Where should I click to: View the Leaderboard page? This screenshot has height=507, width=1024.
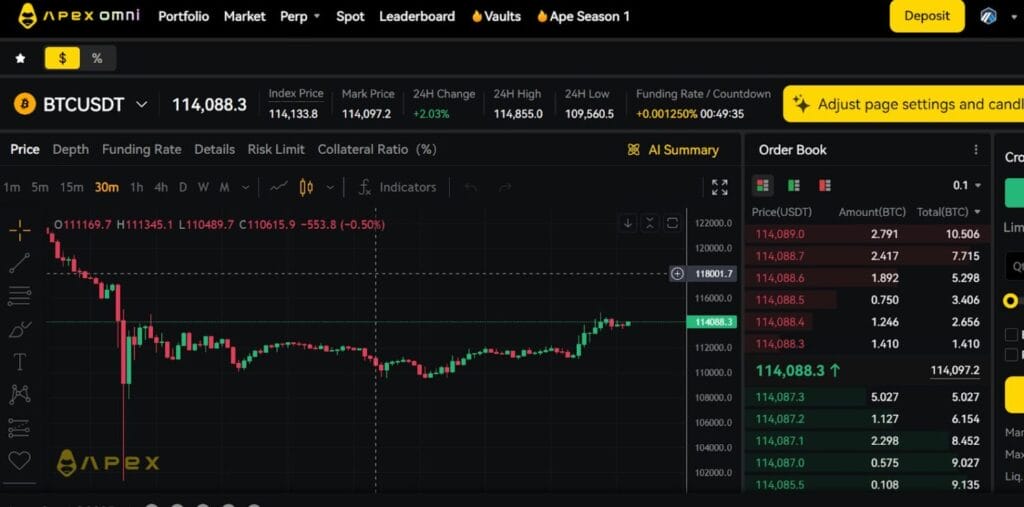pyautogui.click(x=417, y=16)
